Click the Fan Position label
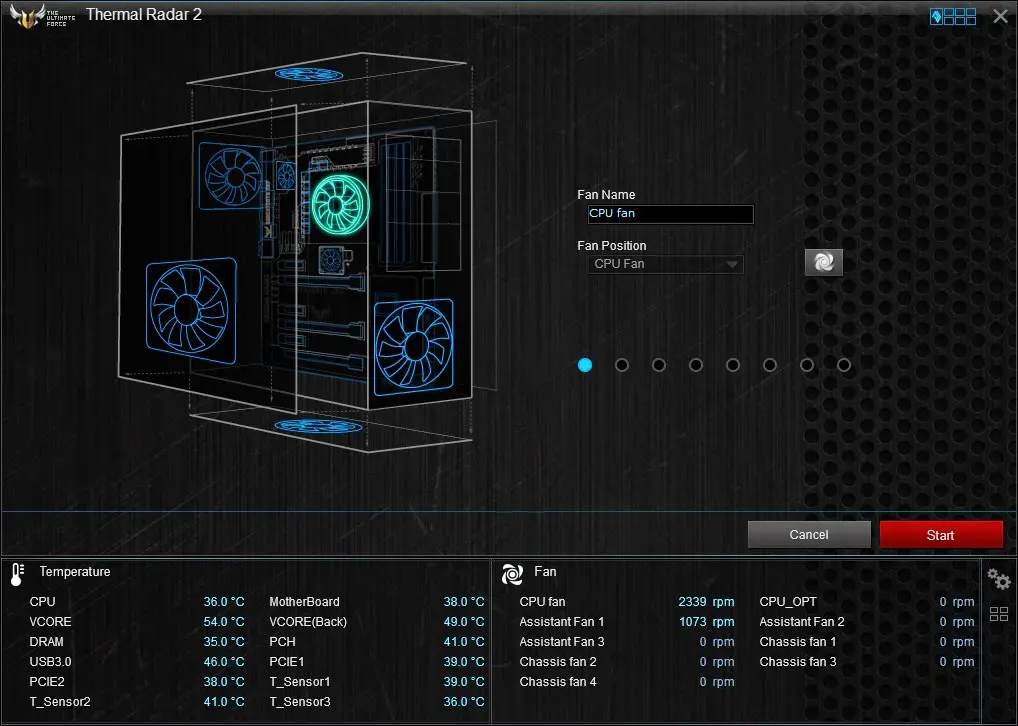 612,245
